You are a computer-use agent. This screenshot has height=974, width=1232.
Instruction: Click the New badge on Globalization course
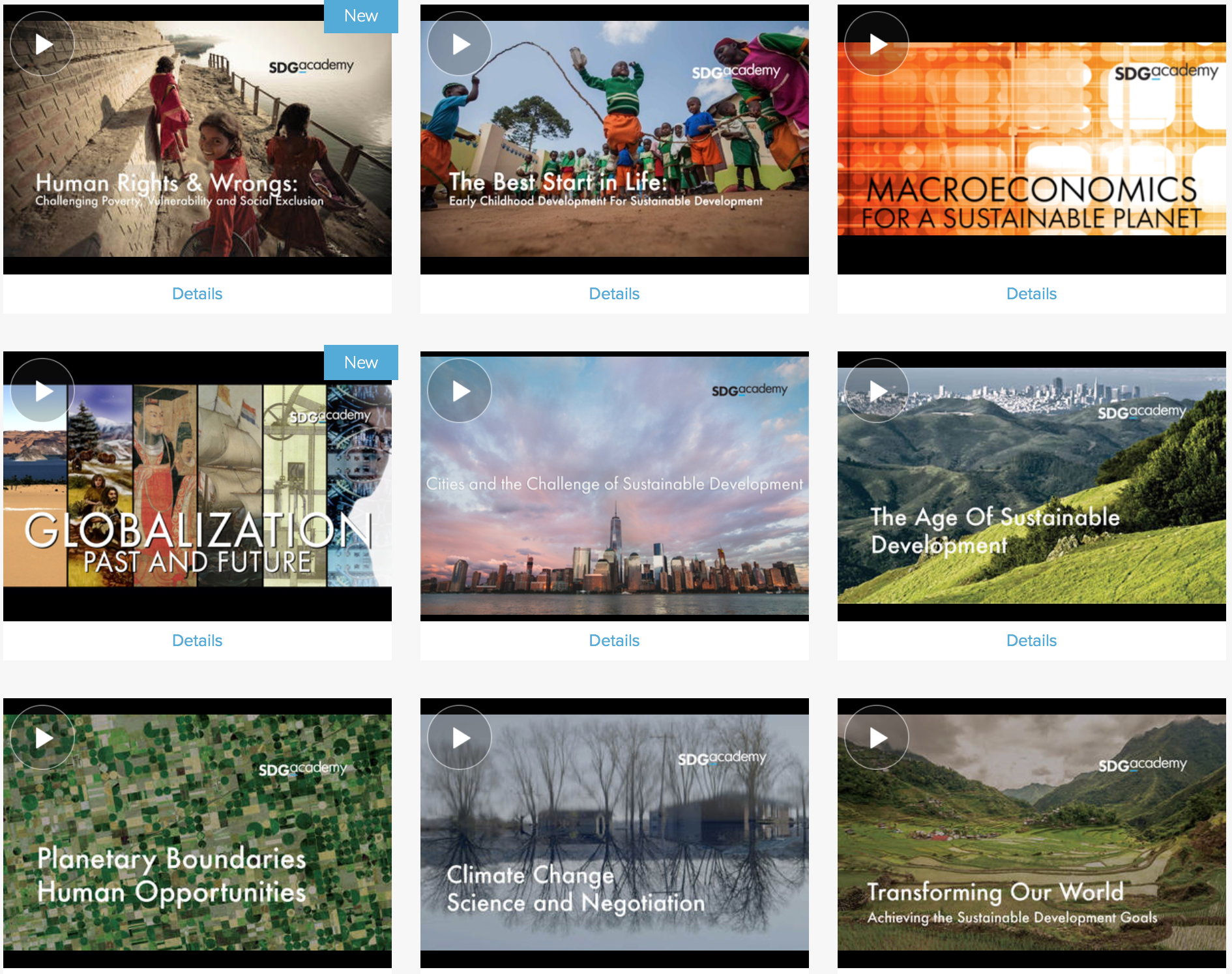[360, 362]
